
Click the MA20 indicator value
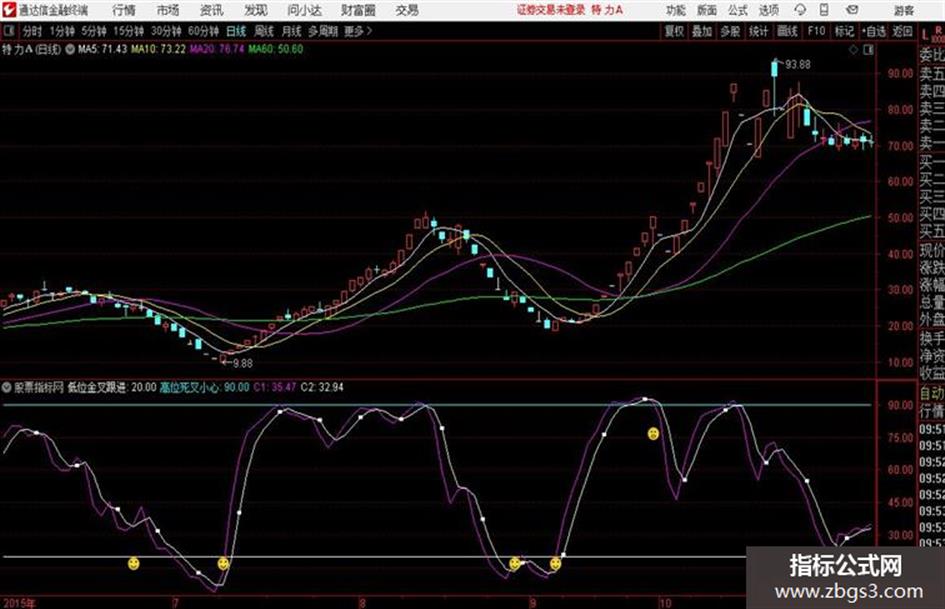pyautogui.click(x=217, y=49)
